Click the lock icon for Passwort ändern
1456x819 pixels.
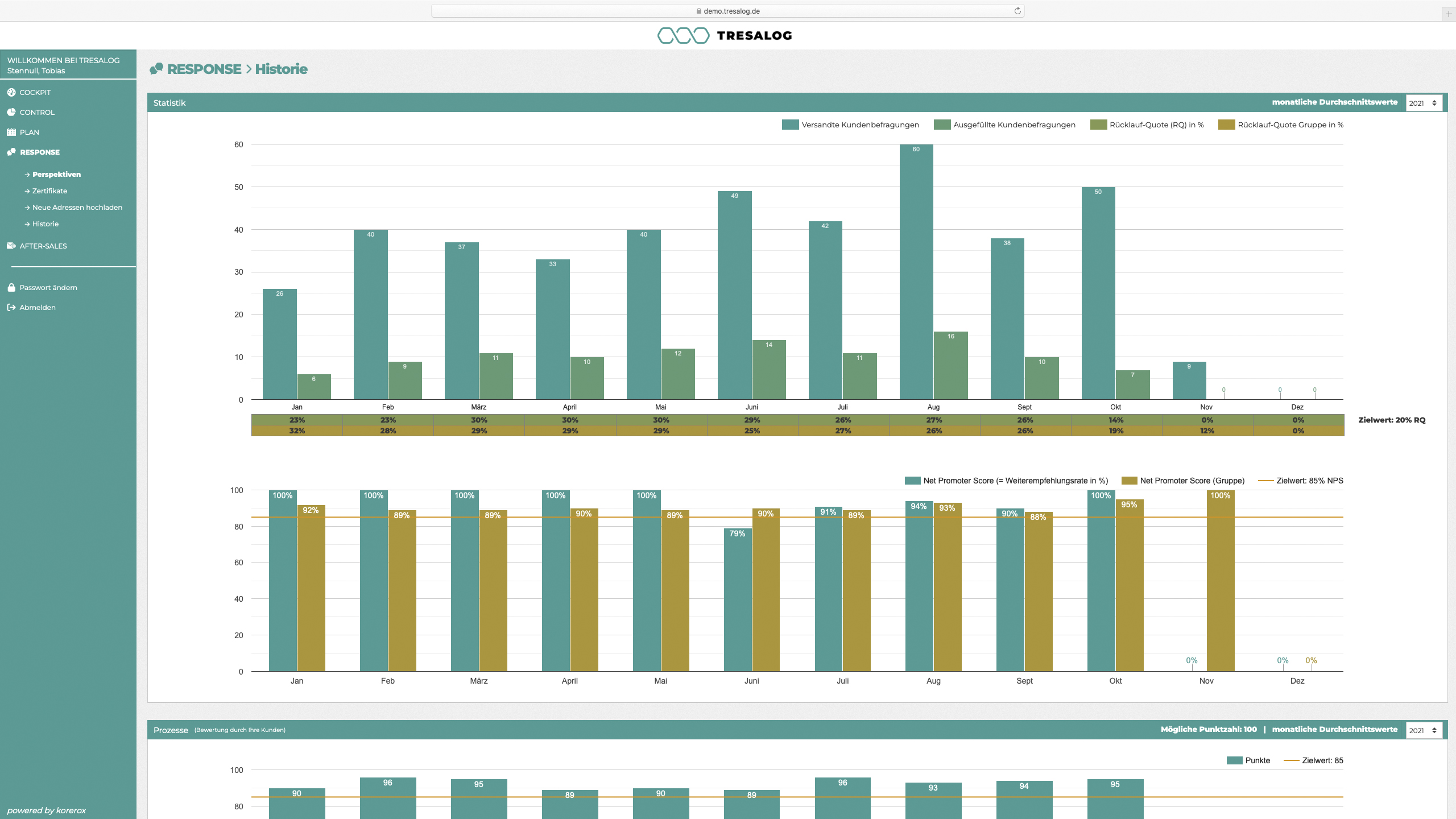(x=11, y=287)
